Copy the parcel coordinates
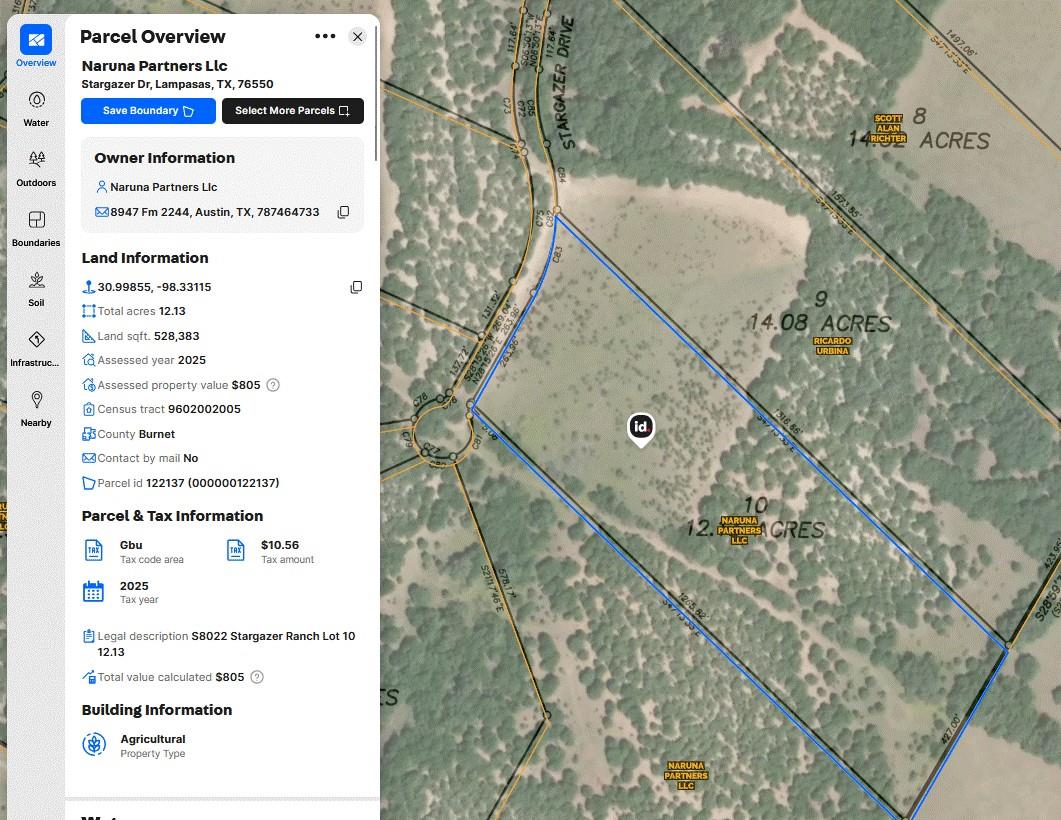Viewport: 1061px width, 820px height. coord(356,287)
